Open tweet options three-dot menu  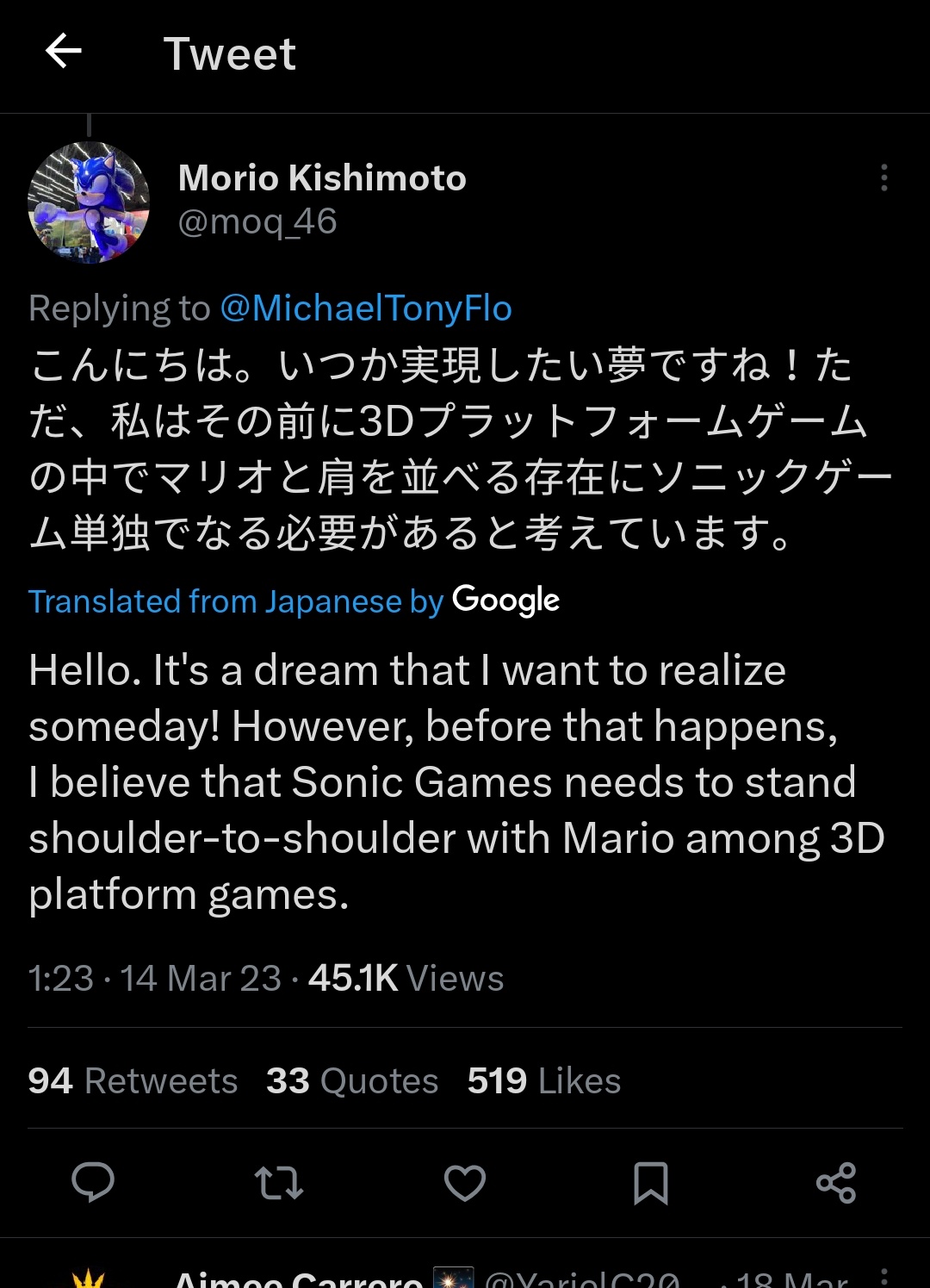click(x=883, y=177)
